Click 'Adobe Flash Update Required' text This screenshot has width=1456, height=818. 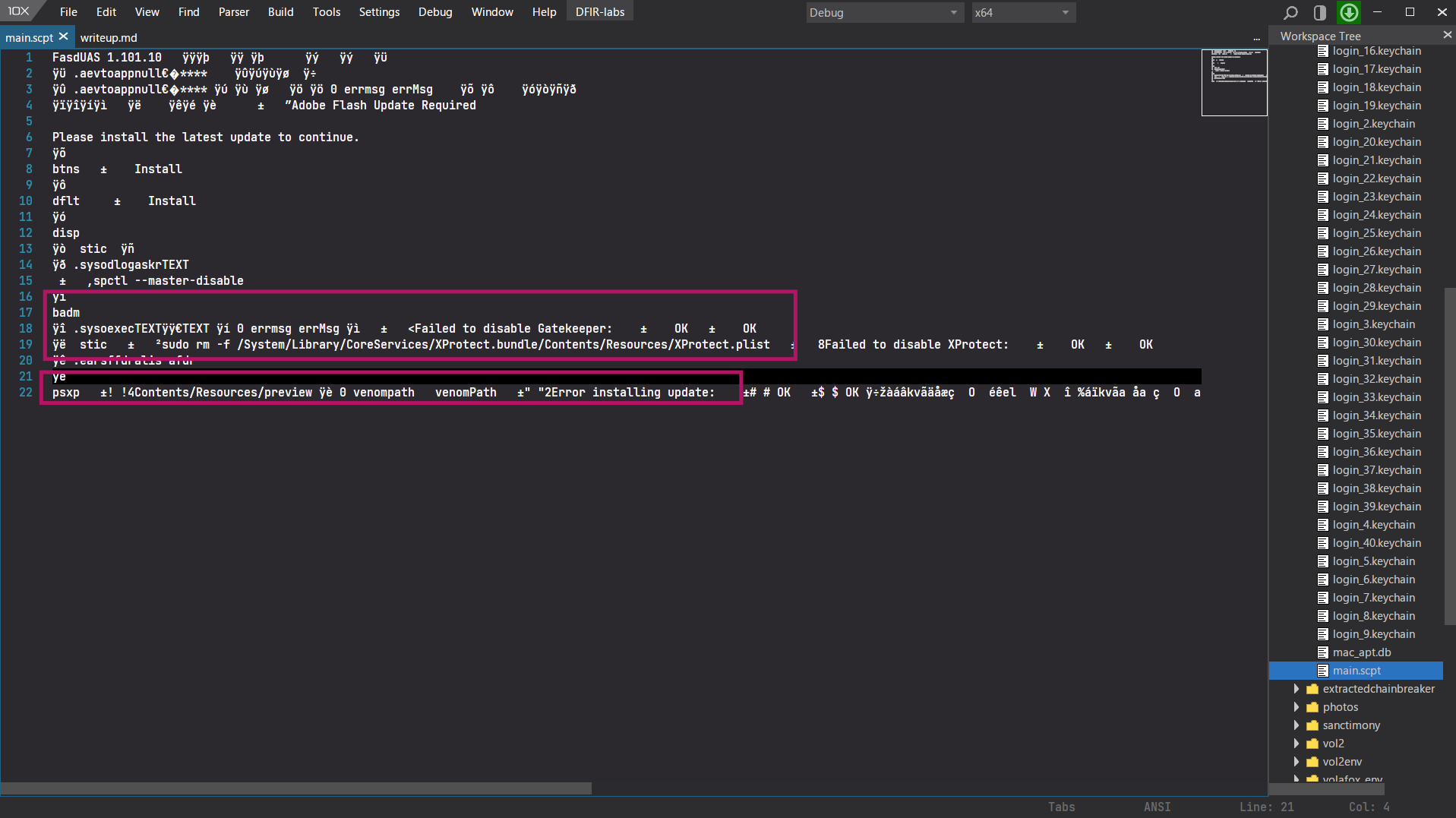click(384, 105)
